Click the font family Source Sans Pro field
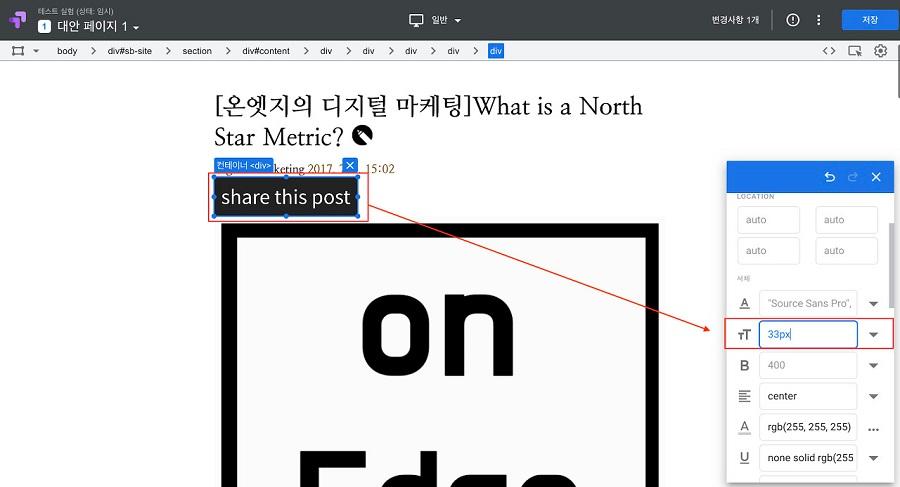The height and width of the screenshot is (487, 900). [808, 303]
